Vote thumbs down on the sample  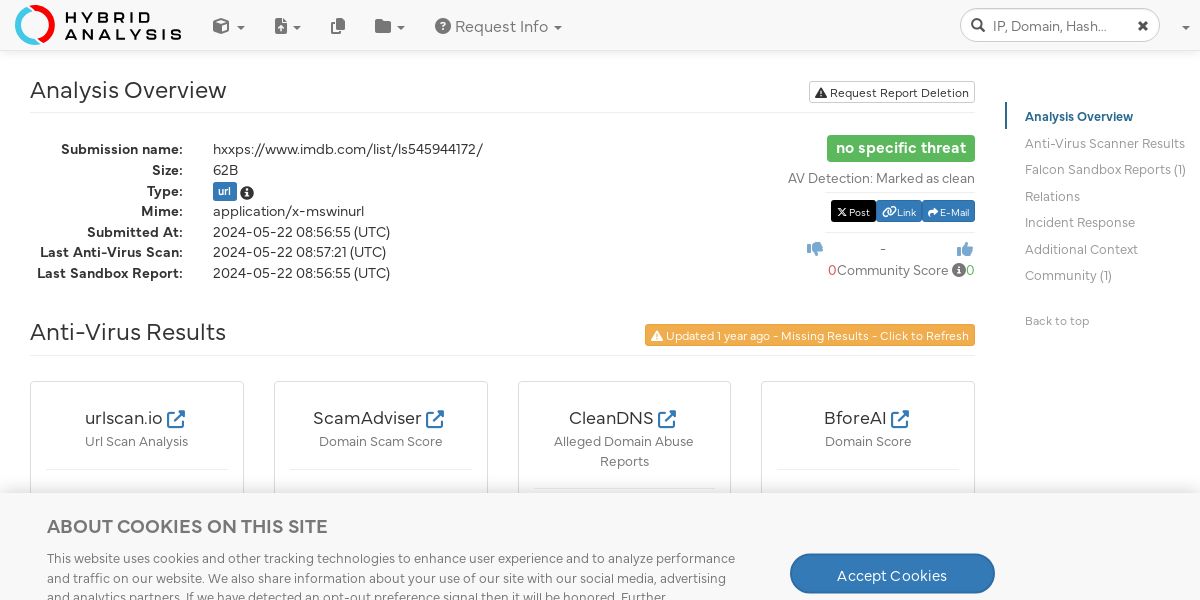(815, 249)
